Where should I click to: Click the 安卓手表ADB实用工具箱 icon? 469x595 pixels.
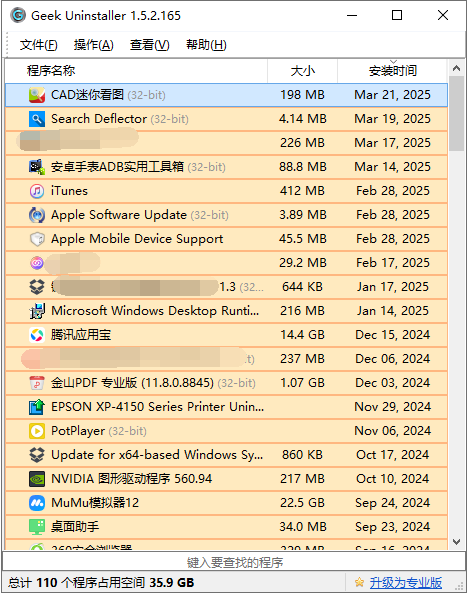coord(37,167)
